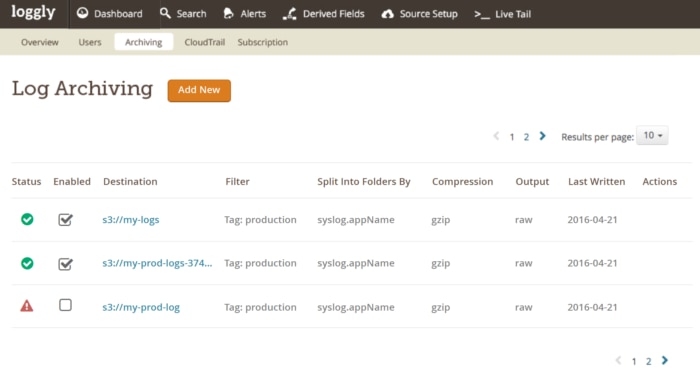Click the loggly logo
Viewport: 700px width, 381px height.
pyautogui.click(x=33, y=13)
